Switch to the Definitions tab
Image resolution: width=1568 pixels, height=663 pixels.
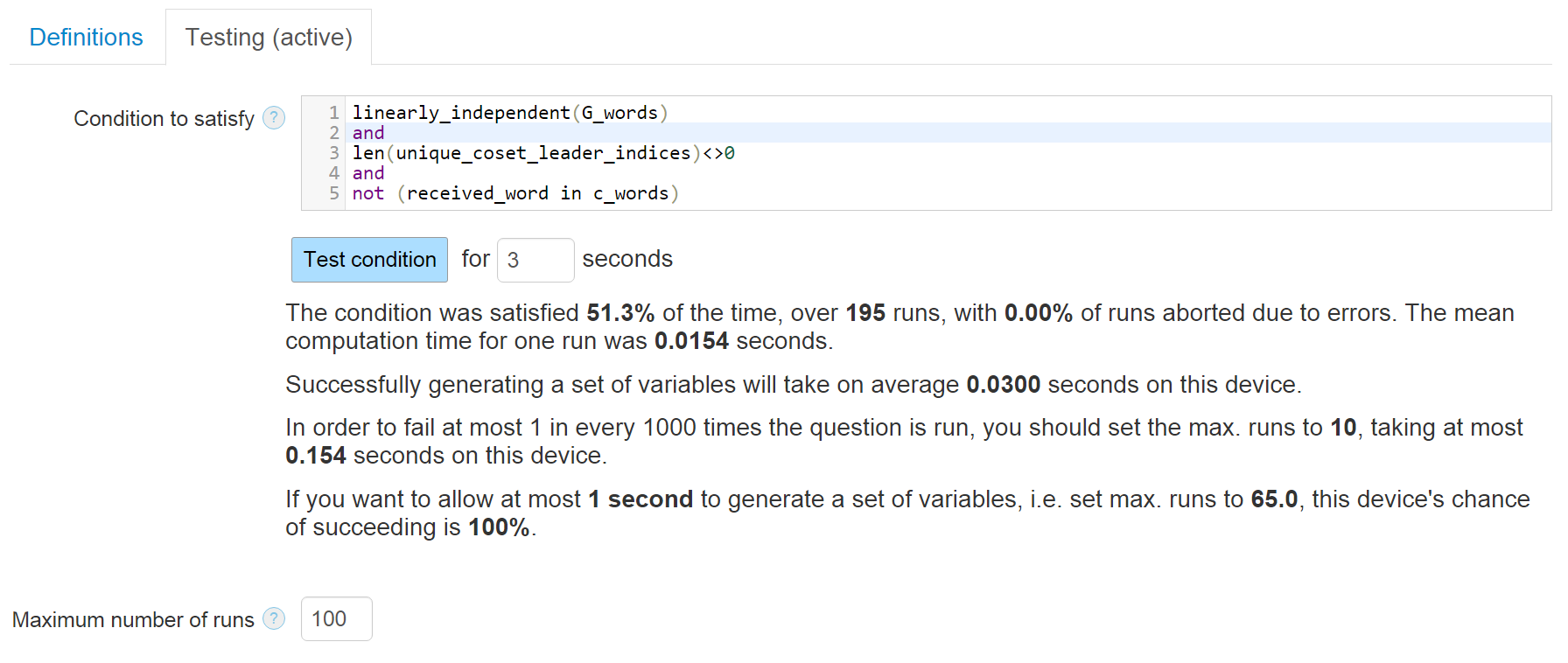coord(86,38)
